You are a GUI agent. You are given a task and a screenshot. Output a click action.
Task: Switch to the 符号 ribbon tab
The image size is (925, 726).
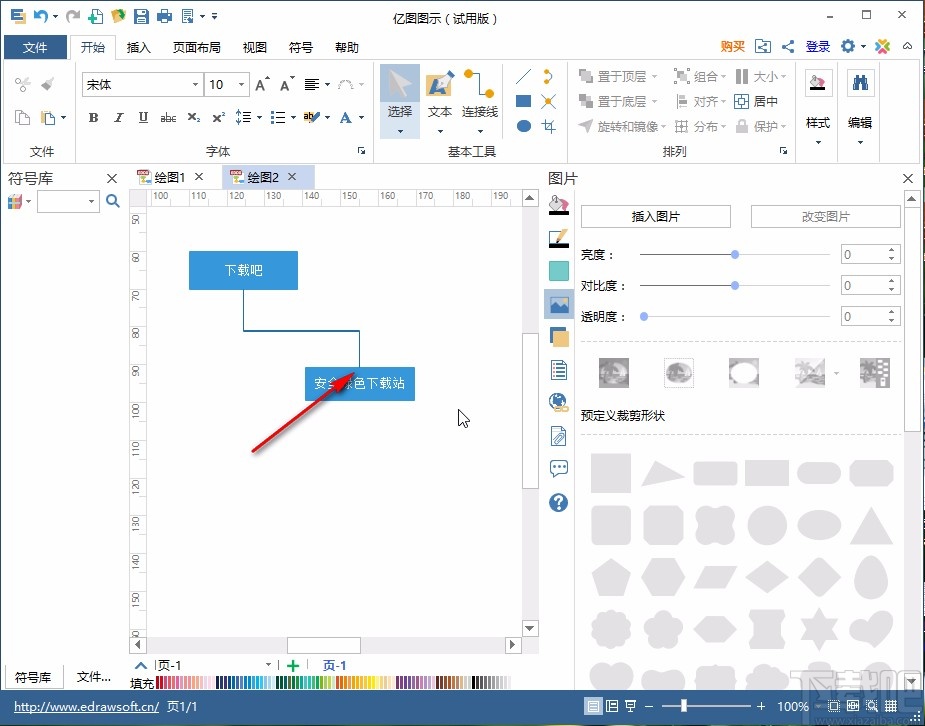tap(301, 47)
